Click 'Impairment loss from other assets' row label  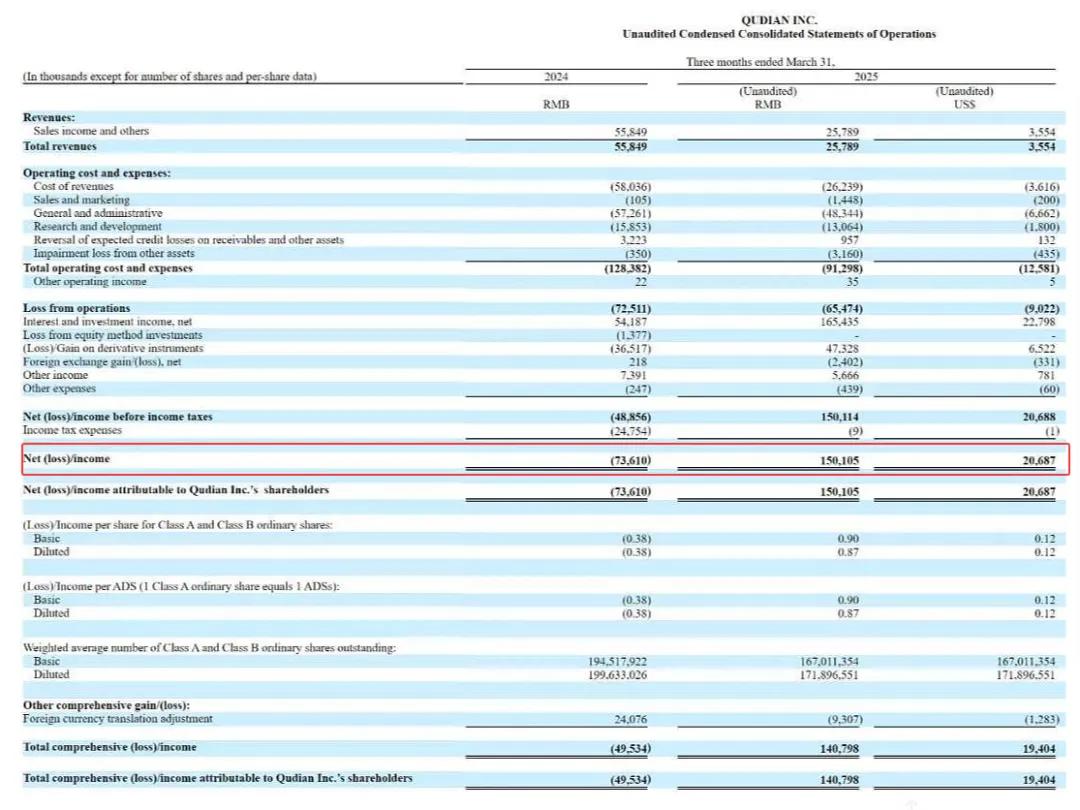click(114, 253)
